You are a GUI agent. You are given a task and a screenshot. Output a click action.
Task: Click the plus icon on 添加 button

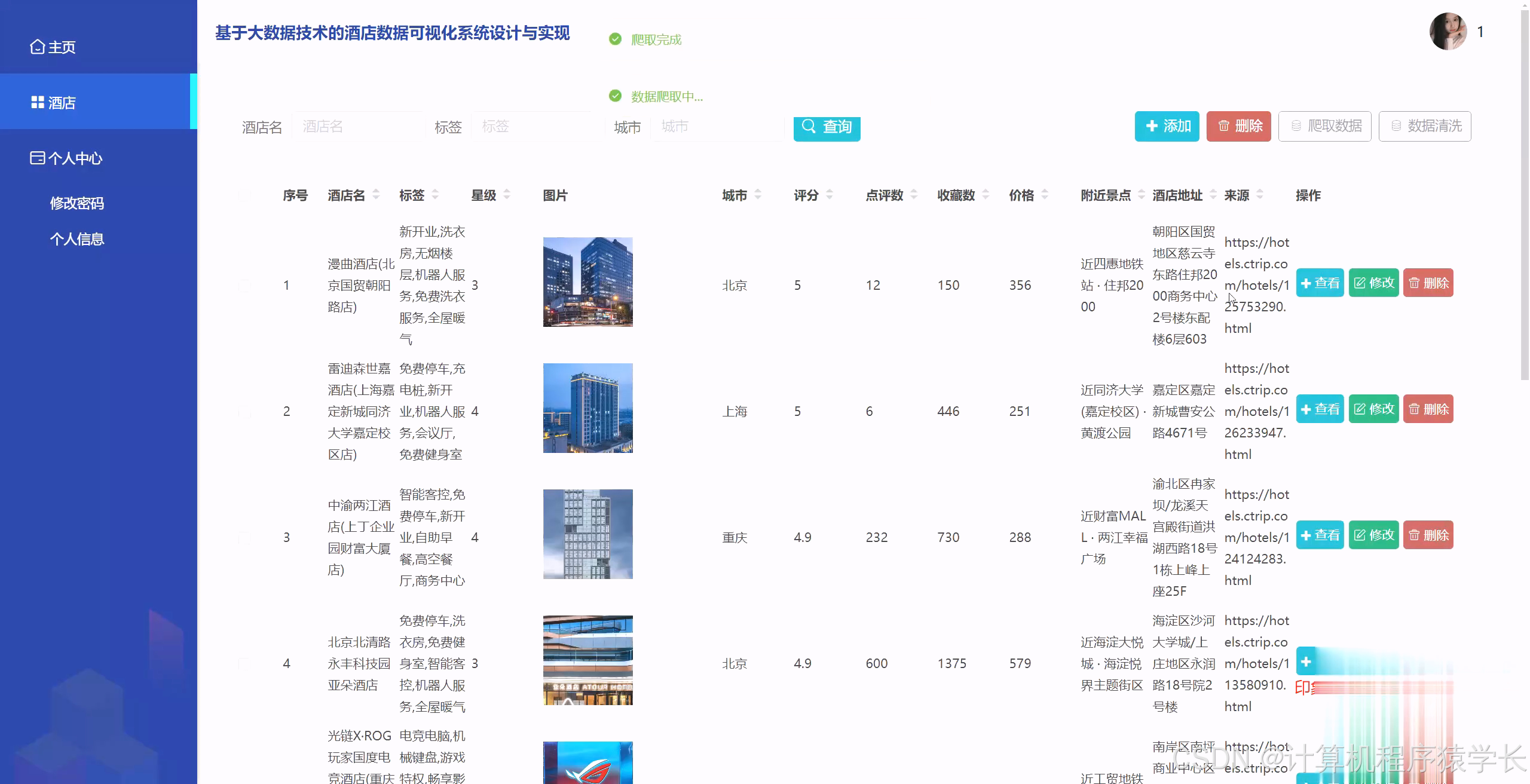click(x=1151, y=126)
